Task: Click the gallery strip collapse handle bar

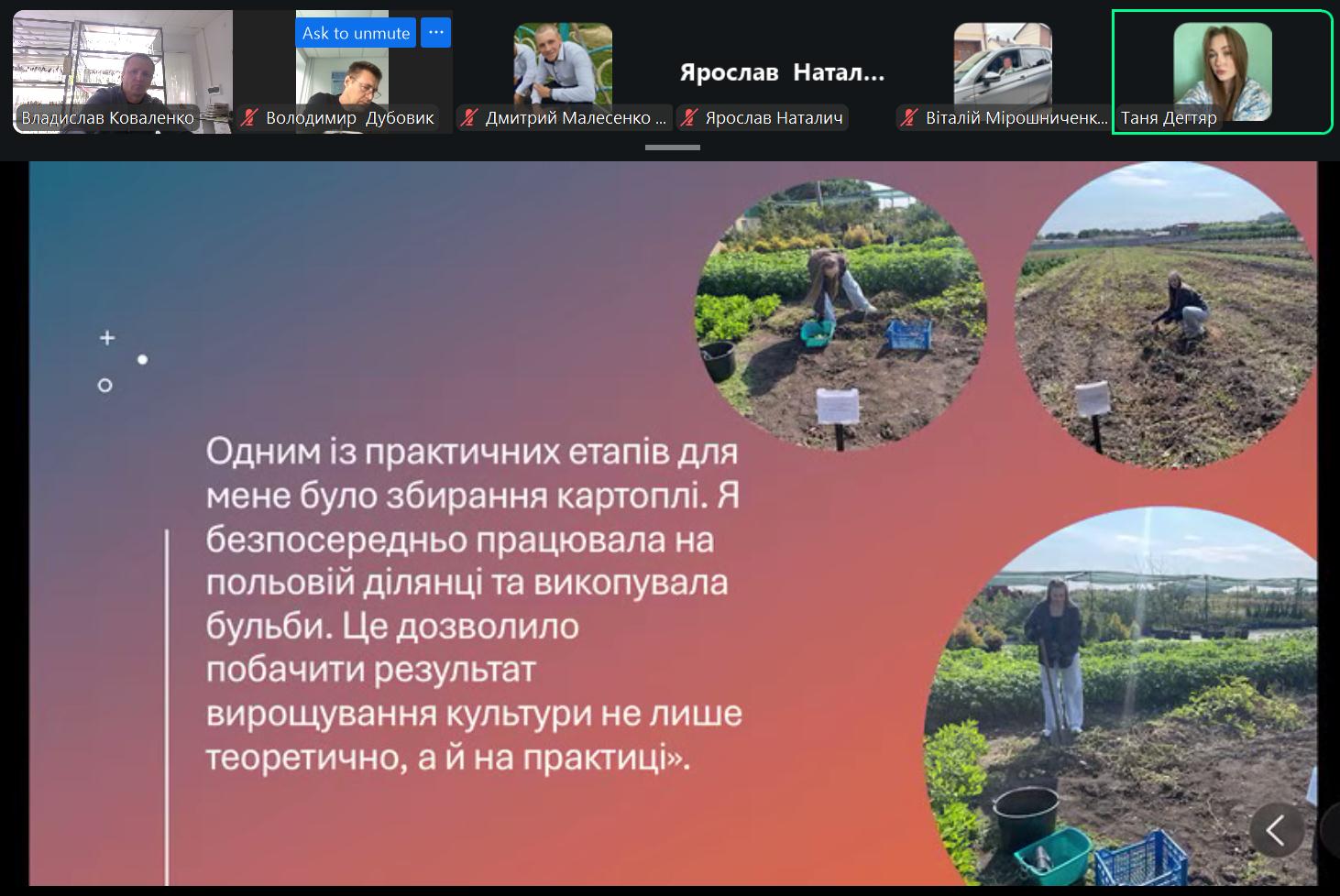Action: point(673,147)
